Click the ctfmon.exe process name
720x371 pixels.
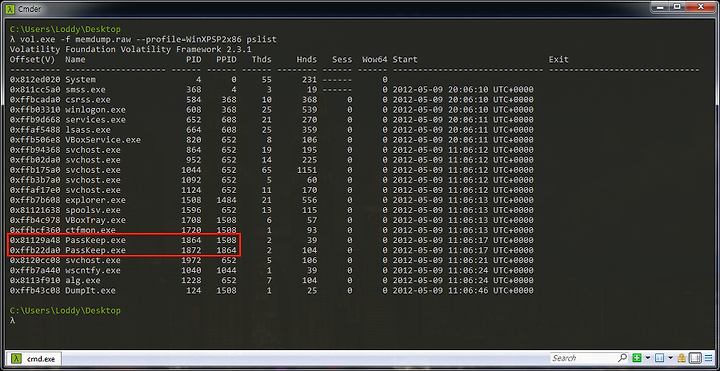click(90, 230)
